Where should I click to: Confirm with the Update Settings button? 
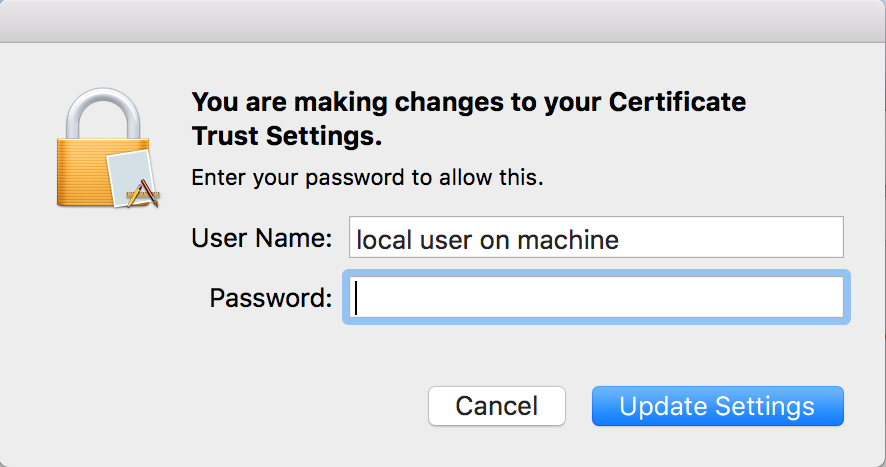click(717, 406)
